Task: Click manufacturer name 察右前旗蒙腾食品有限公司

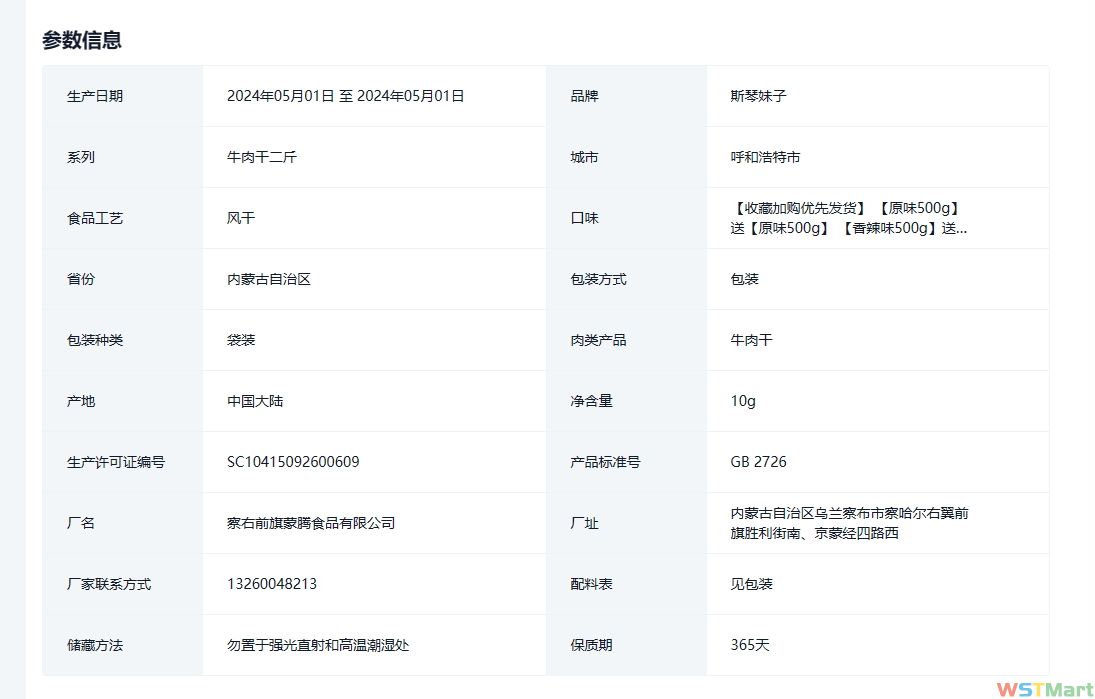Action: coord(311,523)
